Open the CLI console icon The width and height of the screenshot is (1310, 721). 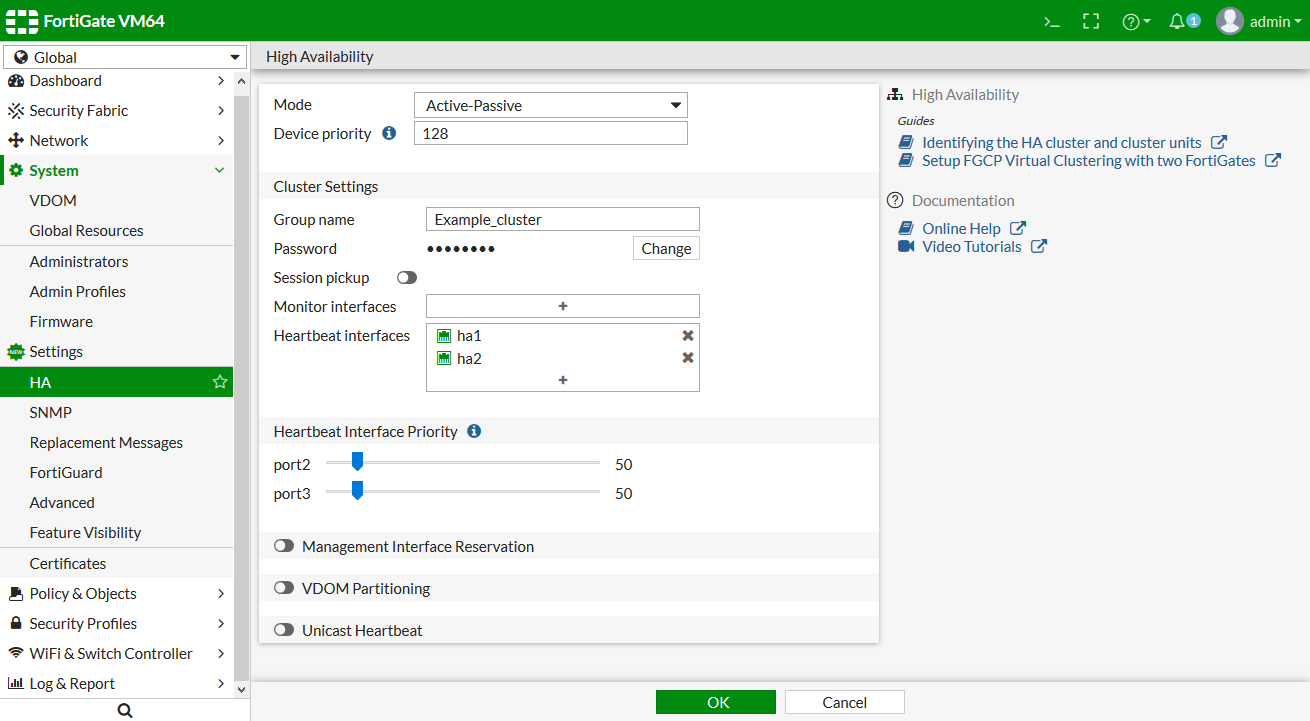coord(1051,21)
